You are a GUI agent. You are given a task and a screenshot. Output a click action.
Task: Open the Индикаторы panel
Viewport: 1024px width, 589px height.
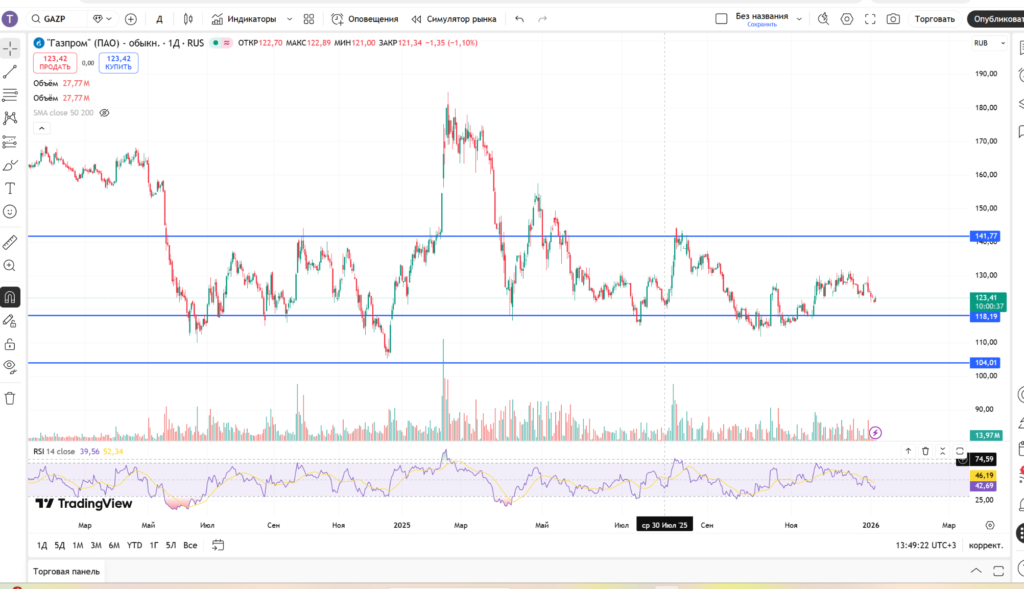coord(244,19)
